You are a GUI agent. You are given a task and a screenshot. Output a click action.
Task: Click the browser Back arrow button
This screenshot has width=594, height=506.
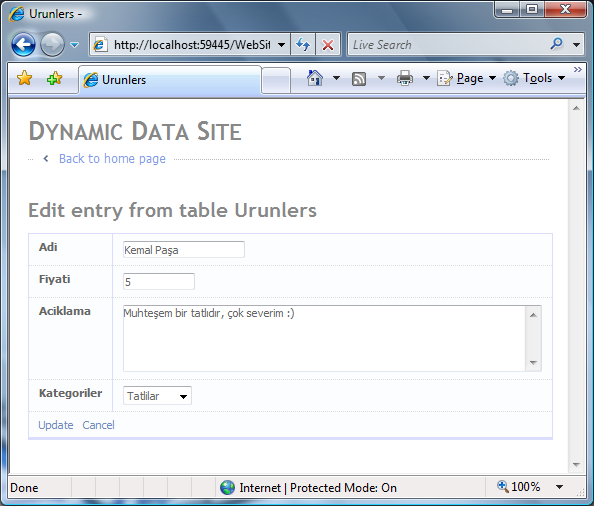pyautogui.click(x=23, y=45)
